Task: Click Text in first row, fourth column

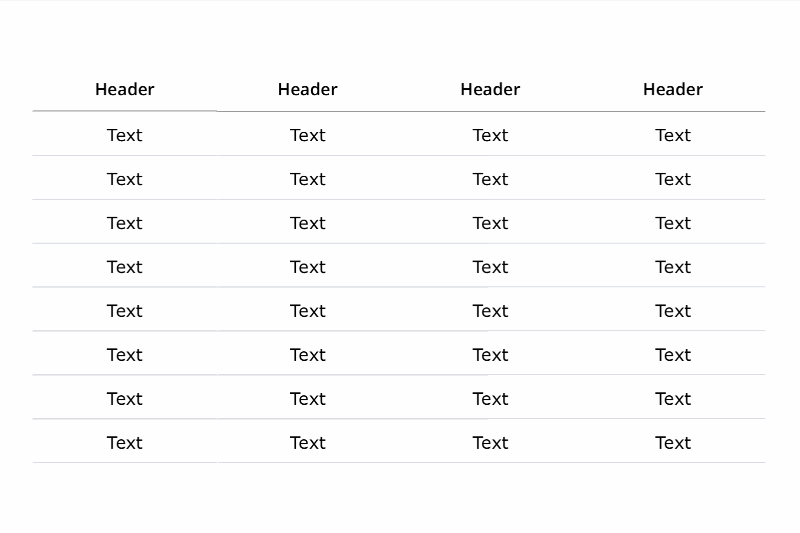Action: (x=672, y=135)
